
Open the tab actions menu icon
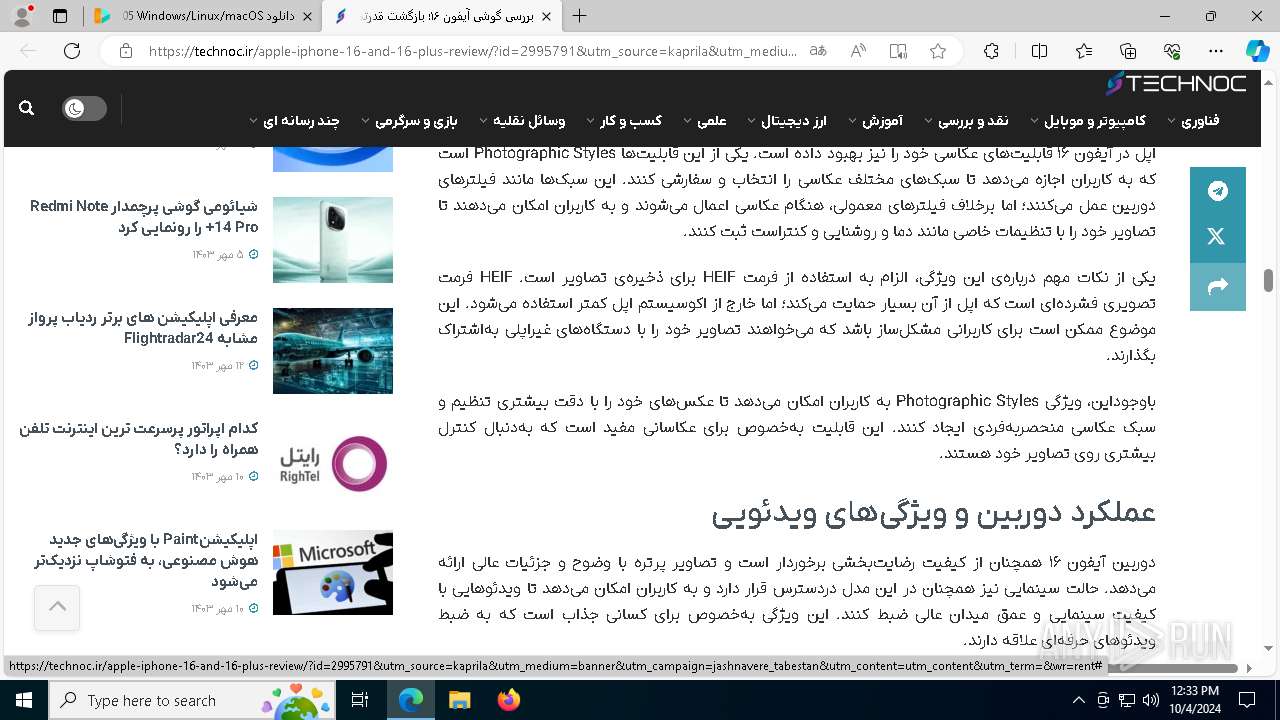pos(60,16)
